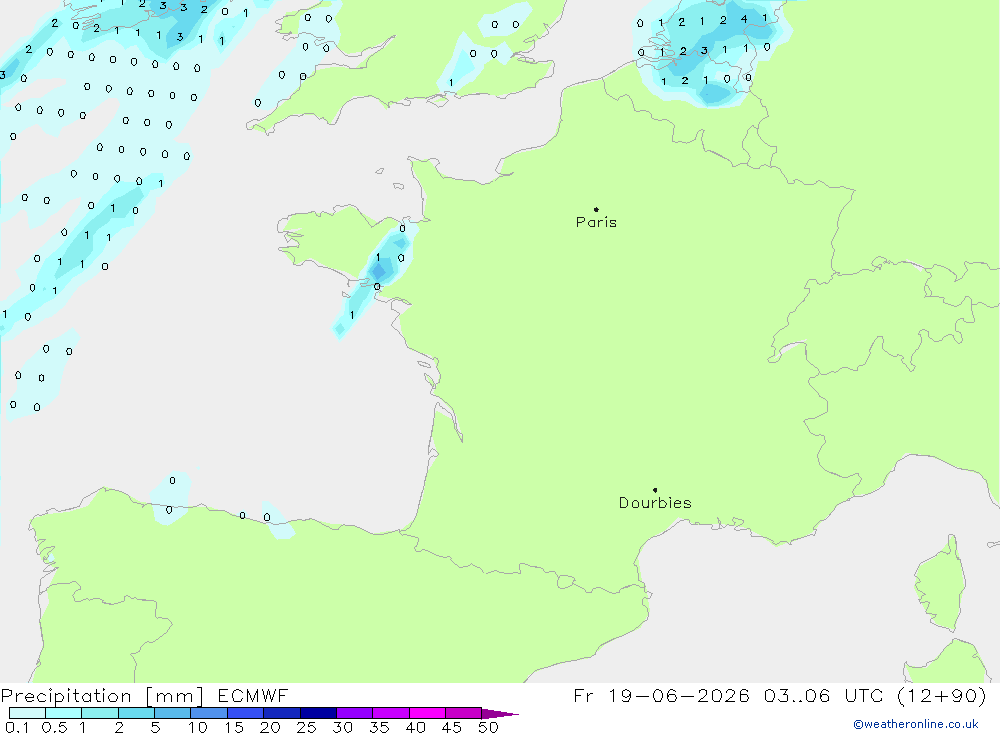Click the 40-45 mm magenta legend swatch

[x=427, y=713]
